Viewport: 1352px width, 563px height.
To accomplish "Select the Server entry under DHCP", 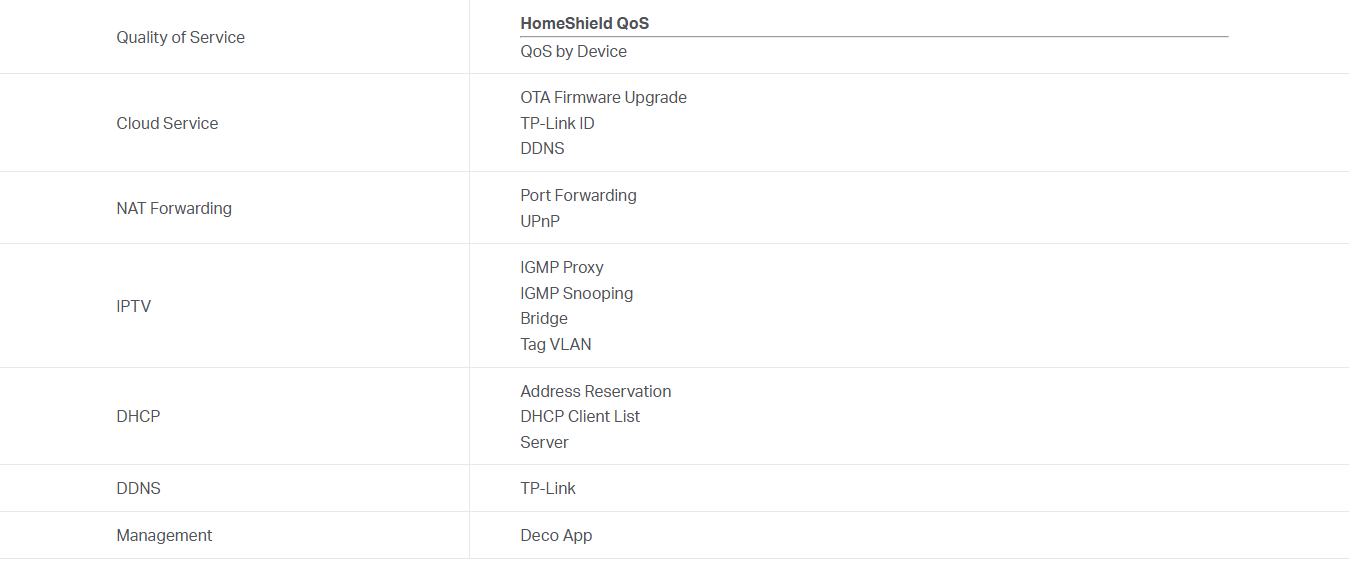I will 544,442.
